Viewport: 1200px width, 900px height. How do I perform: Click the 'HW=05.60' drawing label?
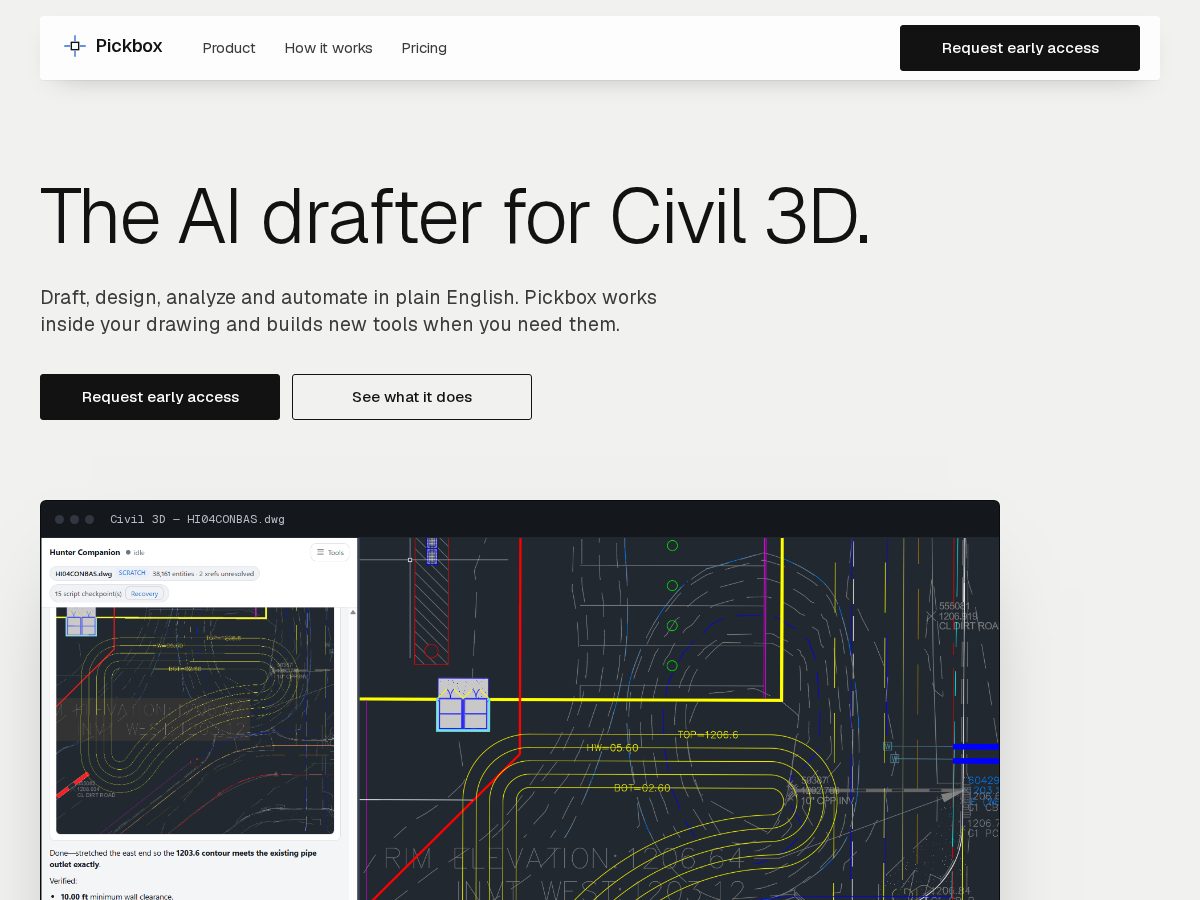(612, 747)
